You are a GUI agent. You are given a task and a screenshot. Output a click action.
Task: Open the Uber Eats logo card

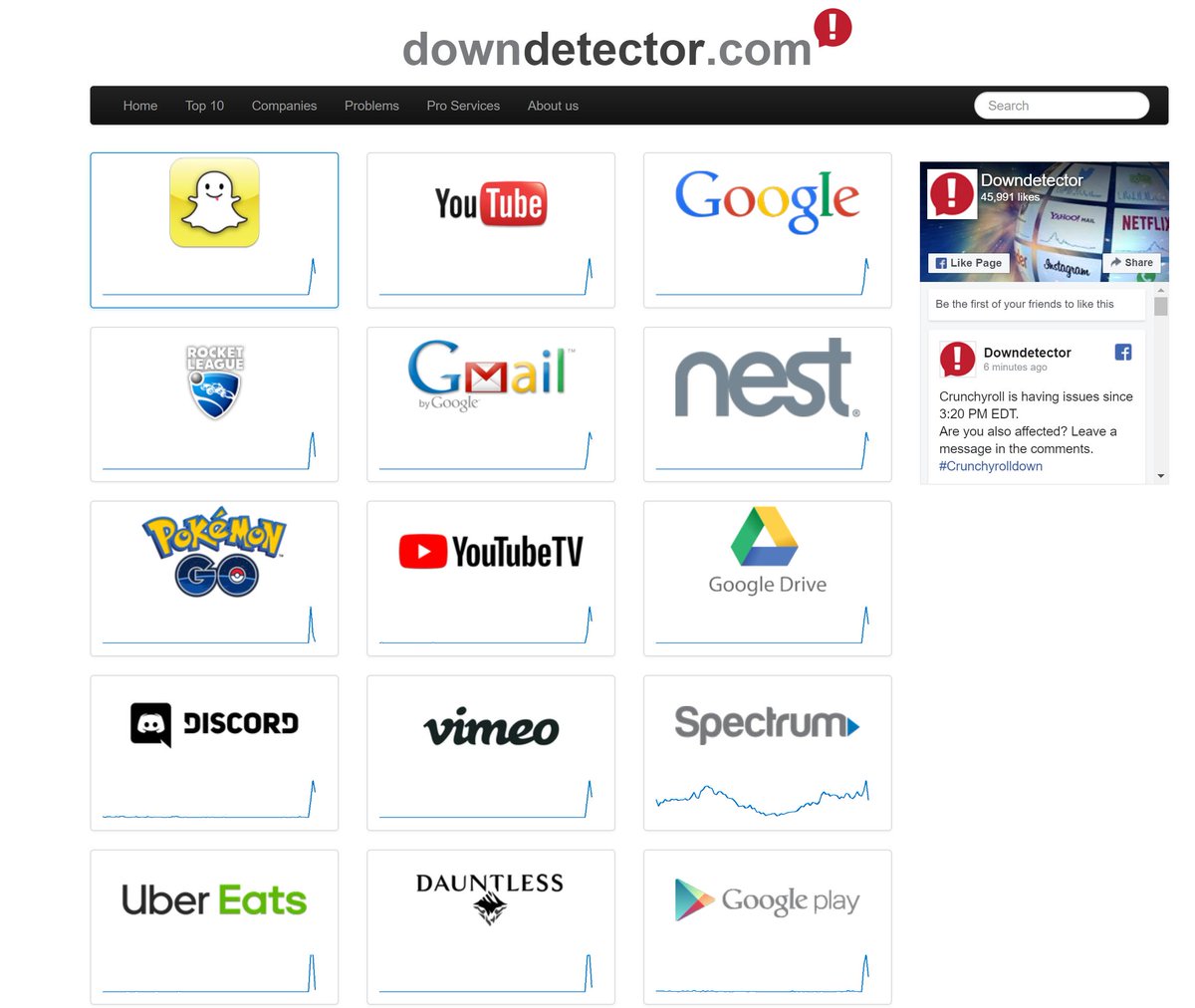(214, 927)
